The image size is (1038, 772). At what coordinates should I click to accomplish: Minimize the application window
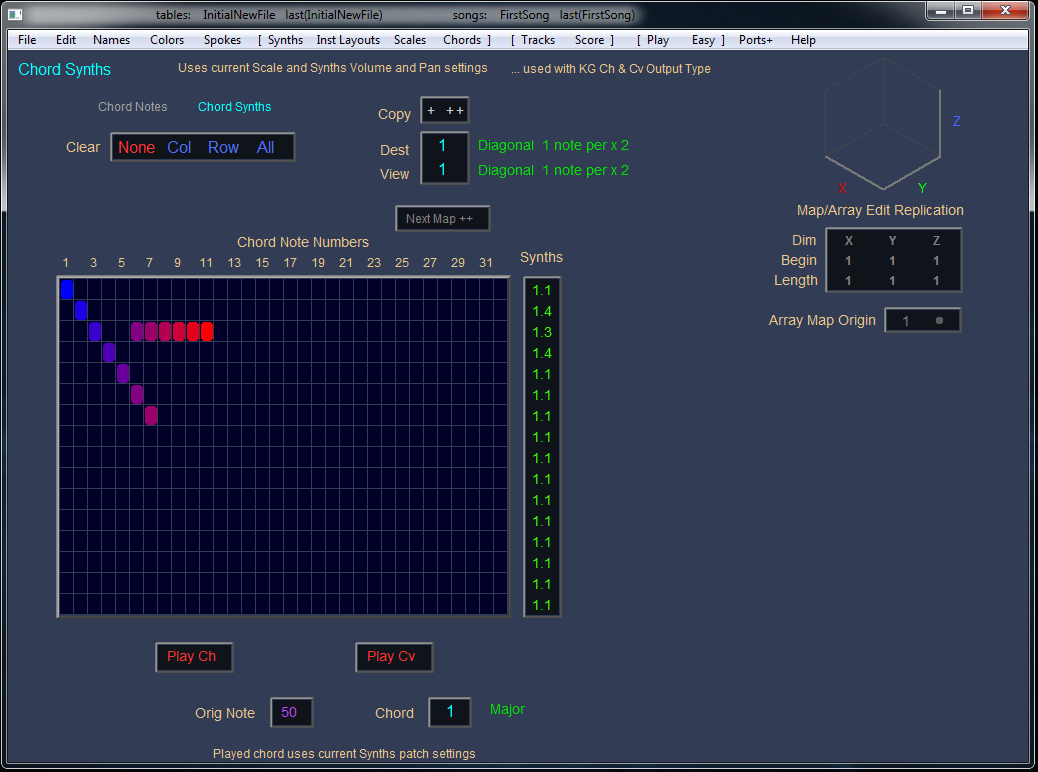(x=940, y=11)
